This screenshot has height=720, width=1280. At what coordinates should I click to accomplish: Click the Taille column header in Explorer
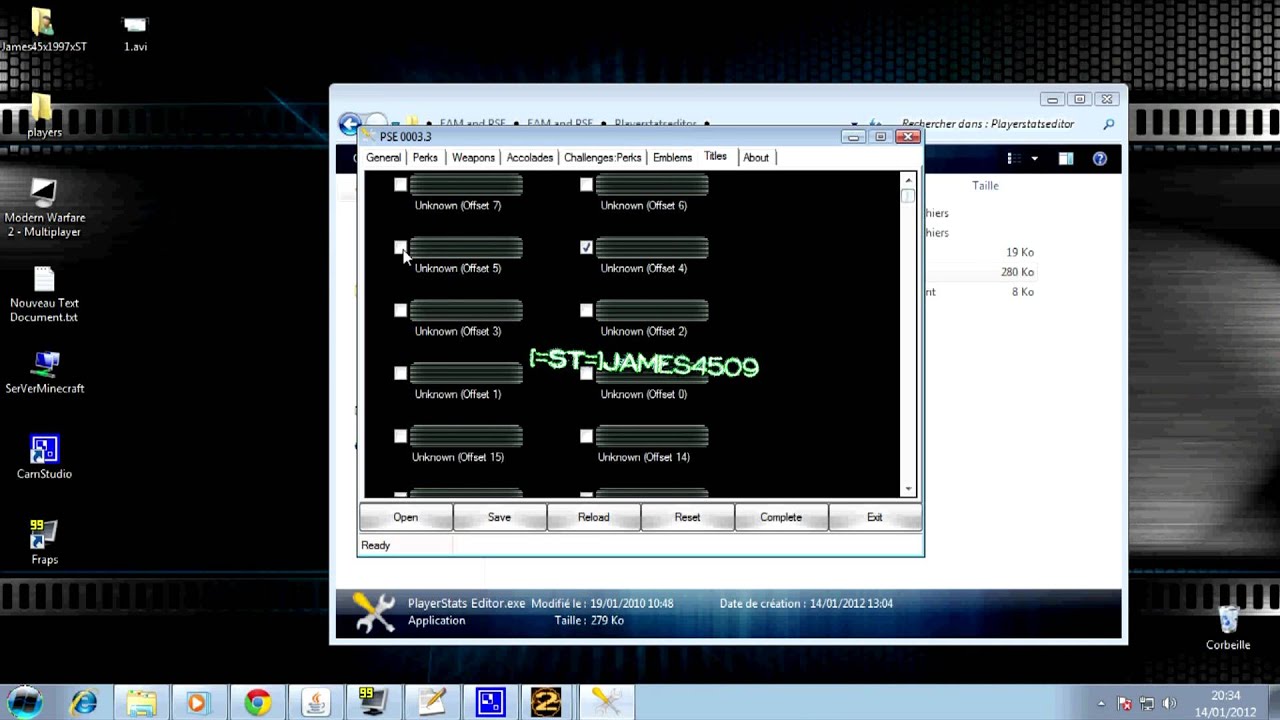[985, 186]
